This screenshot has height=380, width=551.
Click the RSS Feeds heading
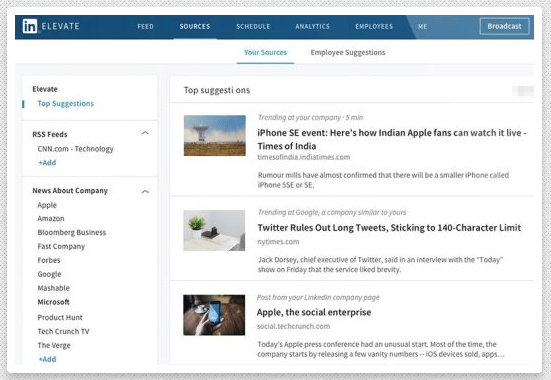50,134
